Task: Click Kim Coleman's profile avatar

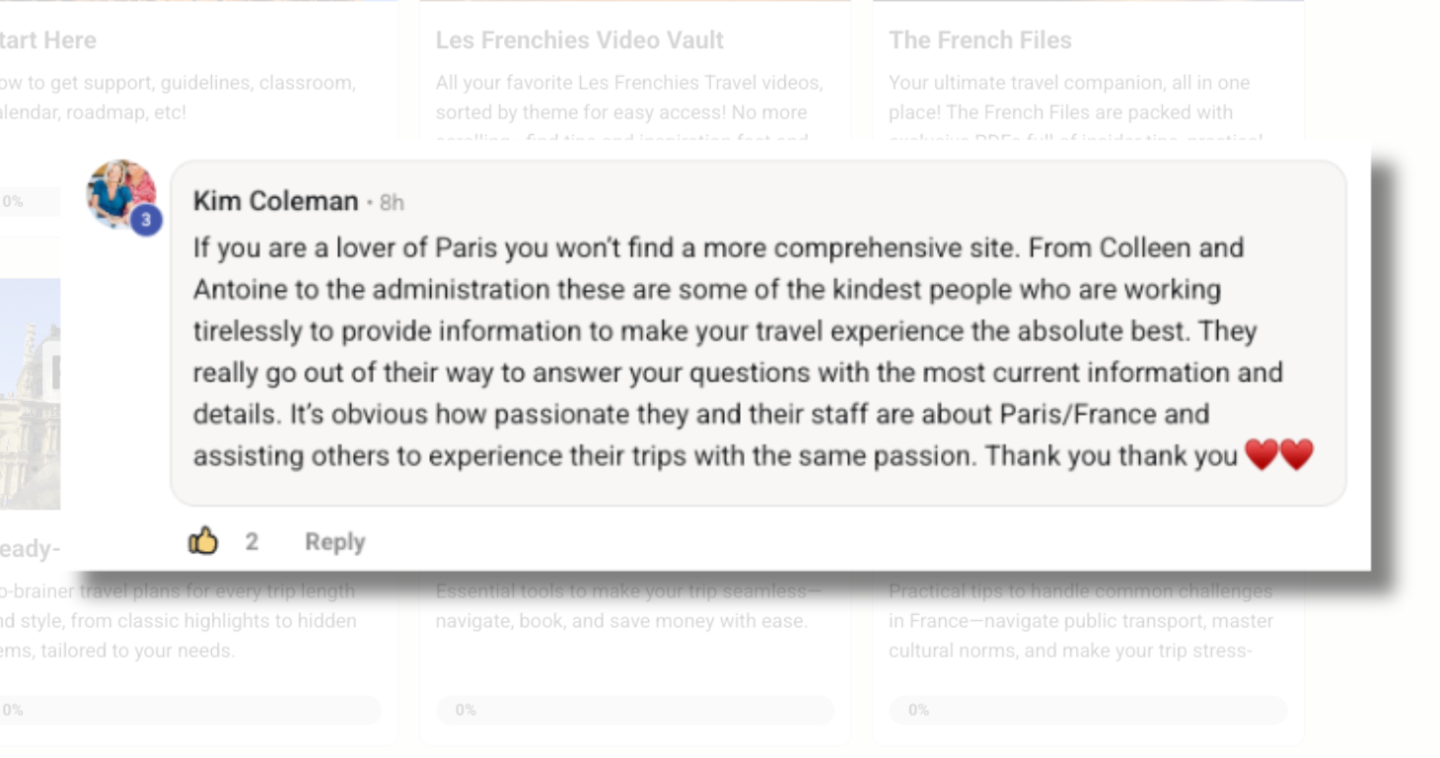Action: [119, 192]
